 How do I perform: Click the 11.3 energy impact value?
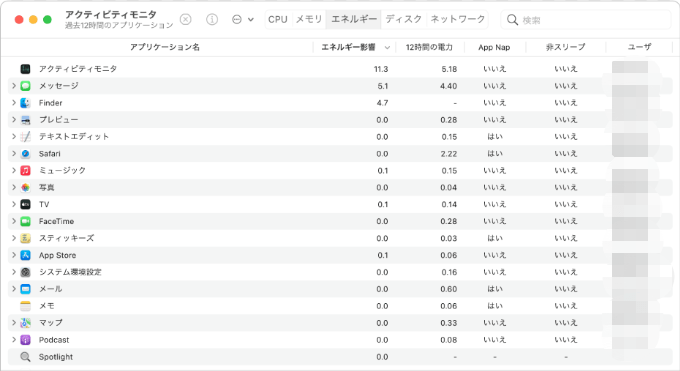[x=381, y=69]
